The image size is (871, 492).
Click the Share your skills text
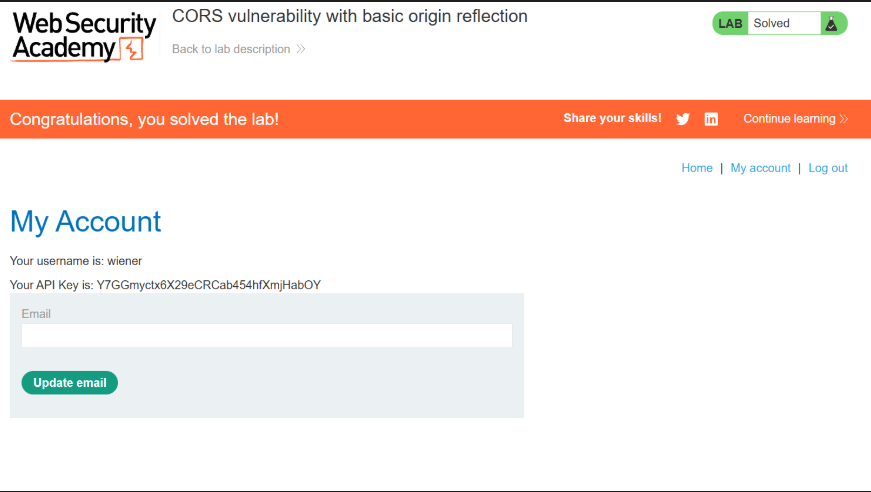coord(612,118)
